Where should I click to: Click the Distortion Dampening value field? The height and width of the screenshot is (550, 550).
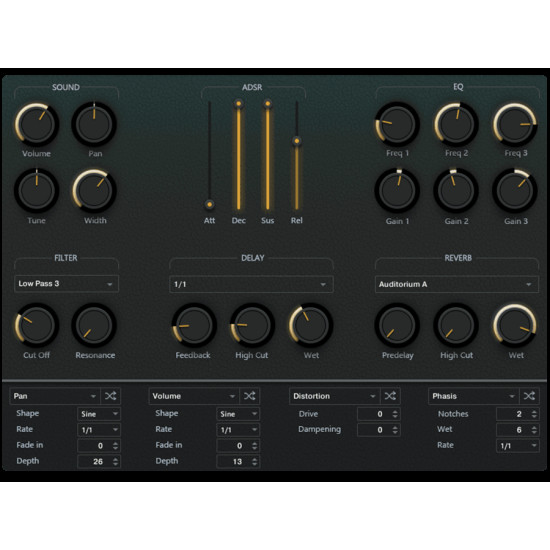[x=378, y=430]
